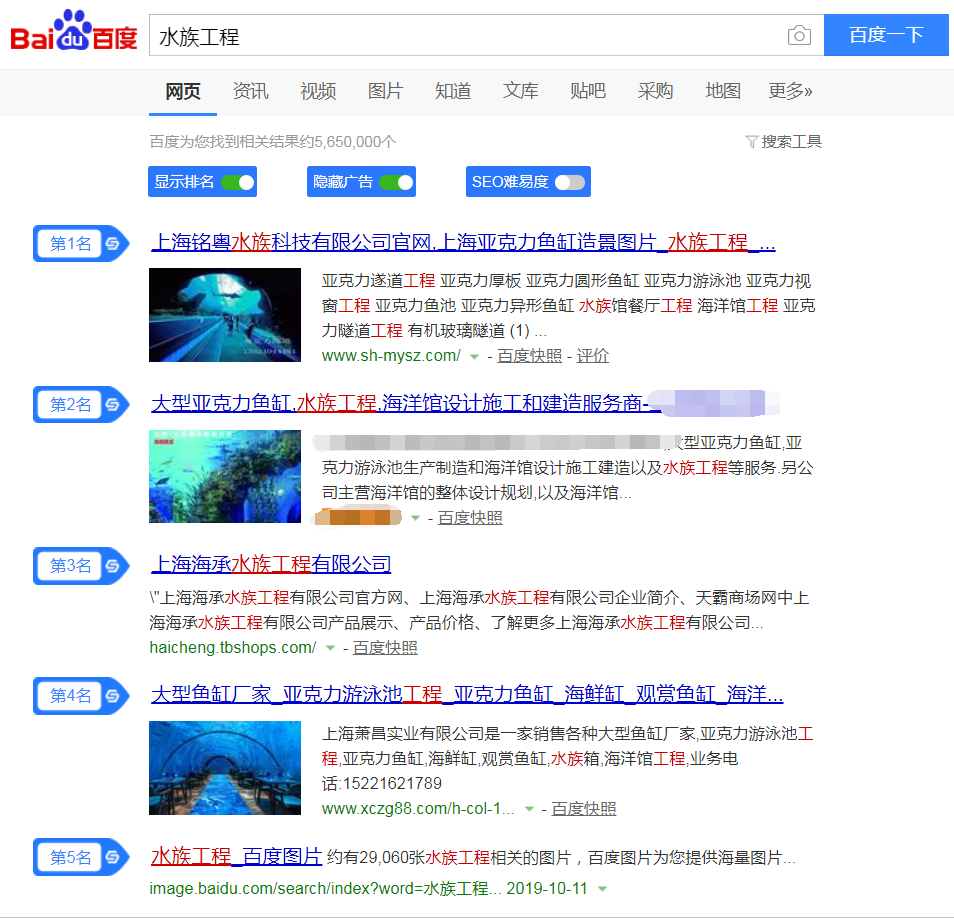The image size is (954, 921).
Task: Click the icon beside rank badge 第5名
Action: [x=113, y=857]
